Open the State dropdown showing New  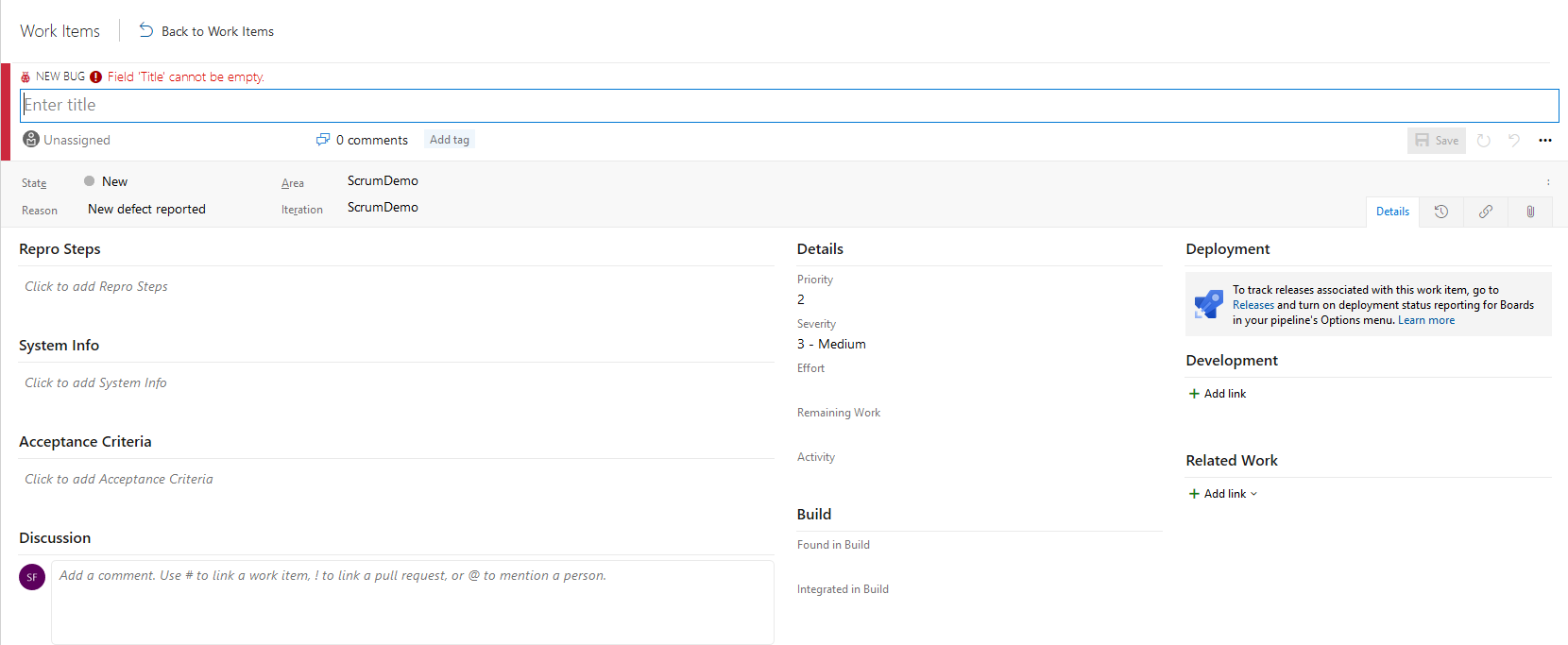pyautogui.click(x=114, y=181)
